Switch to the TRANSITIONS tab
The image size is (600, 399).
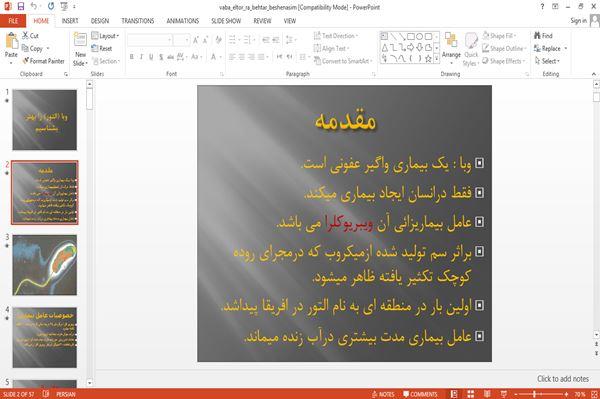pos(138,21)
